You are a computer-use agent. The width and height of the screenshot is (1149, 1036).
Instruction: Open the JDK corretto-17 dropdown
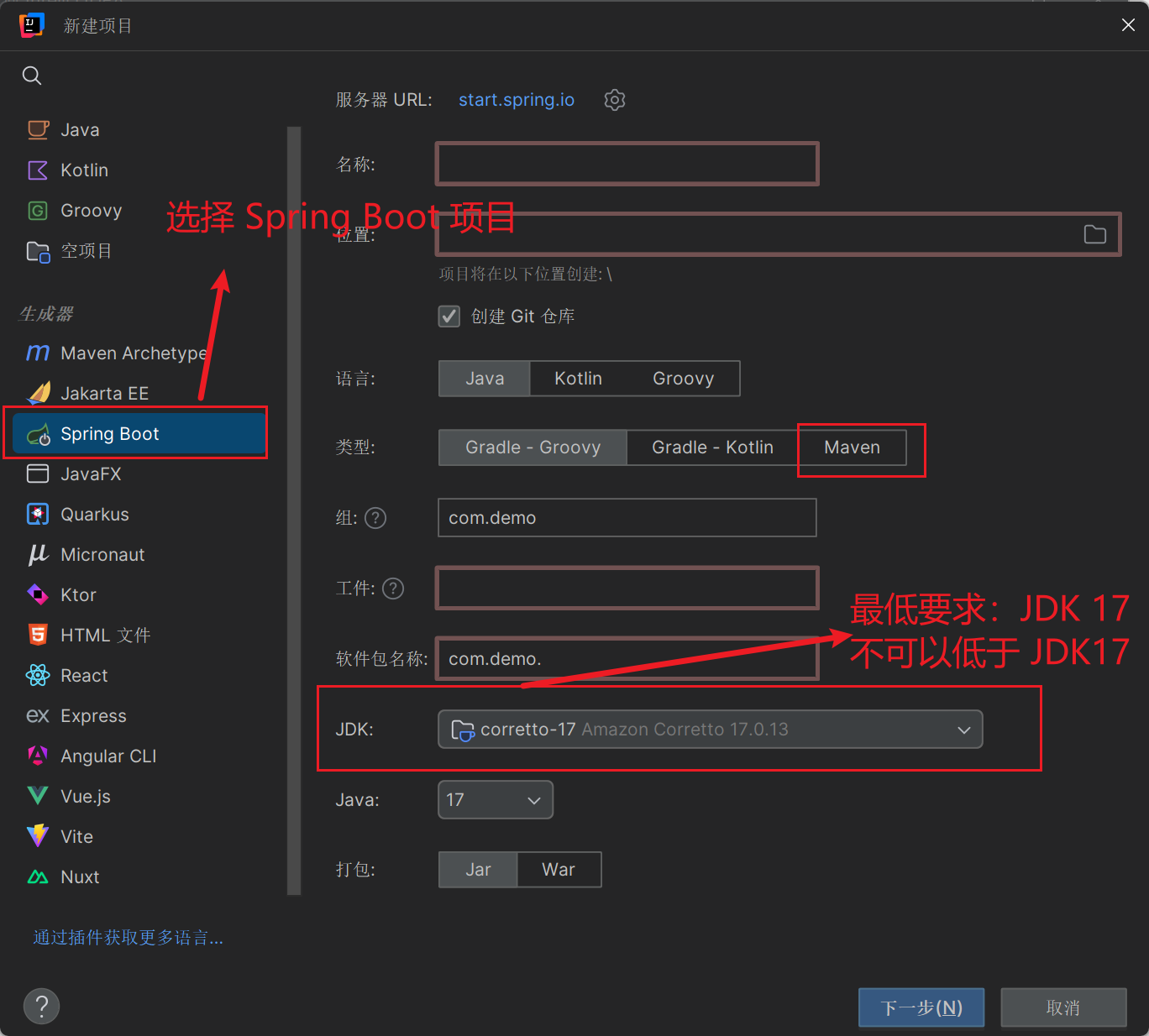pyautogui.click(x=710, y=730)
